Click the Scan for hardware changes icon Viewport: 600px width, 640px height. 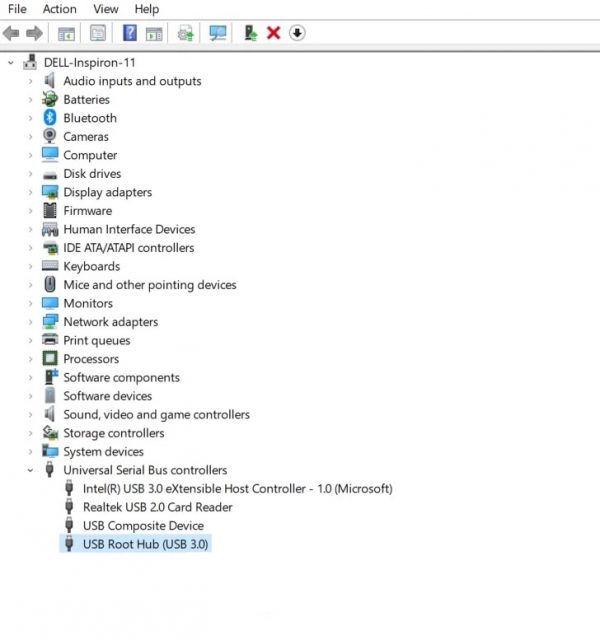coord(217,33)
